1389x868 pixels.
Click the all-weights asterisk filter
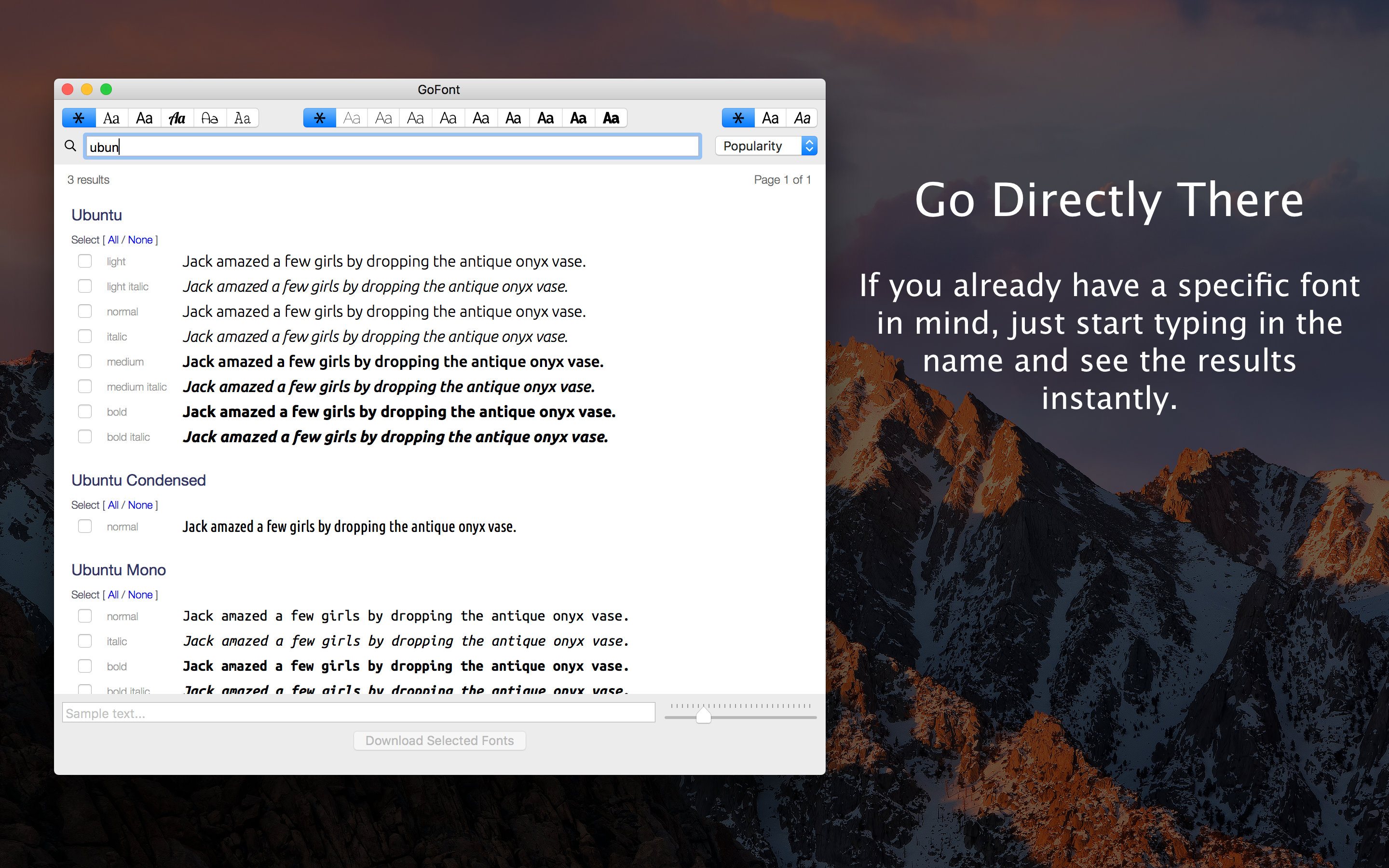tap(319, 118)
